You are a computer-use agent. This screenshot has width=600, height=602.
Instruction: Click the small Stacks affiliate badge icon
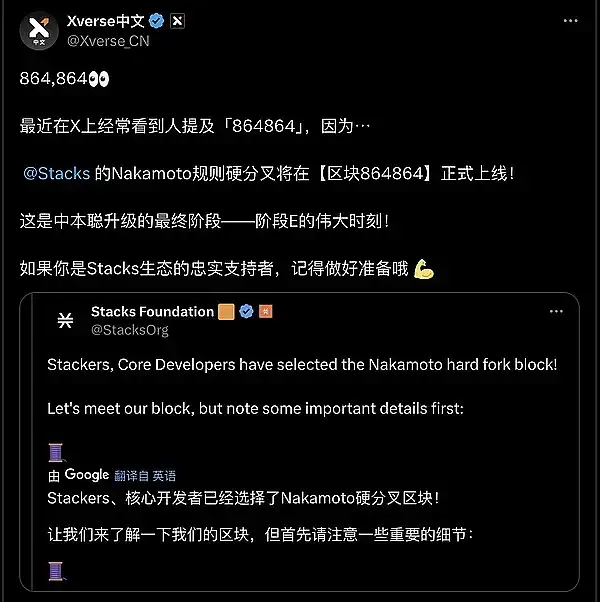pyautogui.click(x=266, y=311)
